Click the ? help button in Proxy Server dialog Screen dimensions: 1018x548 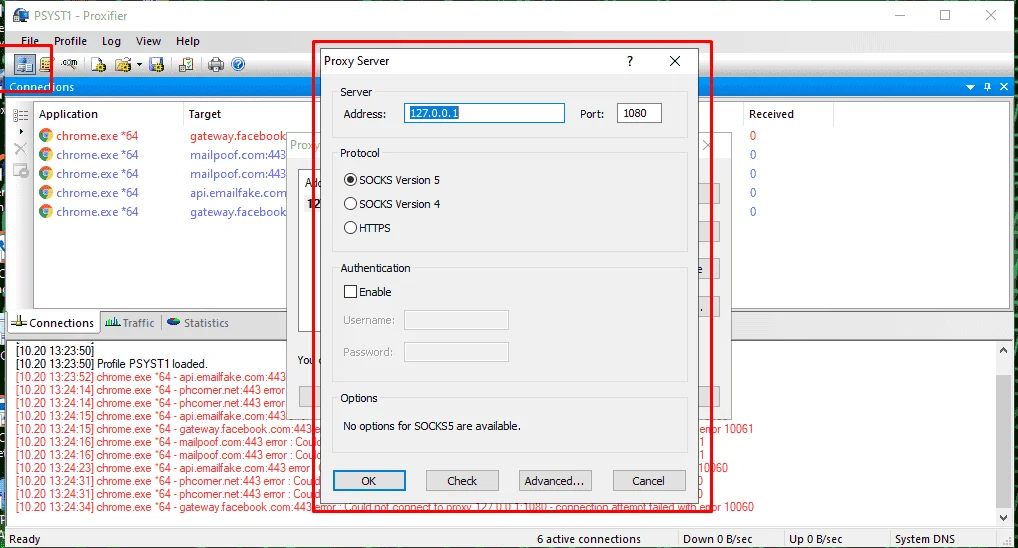(630, 61)
